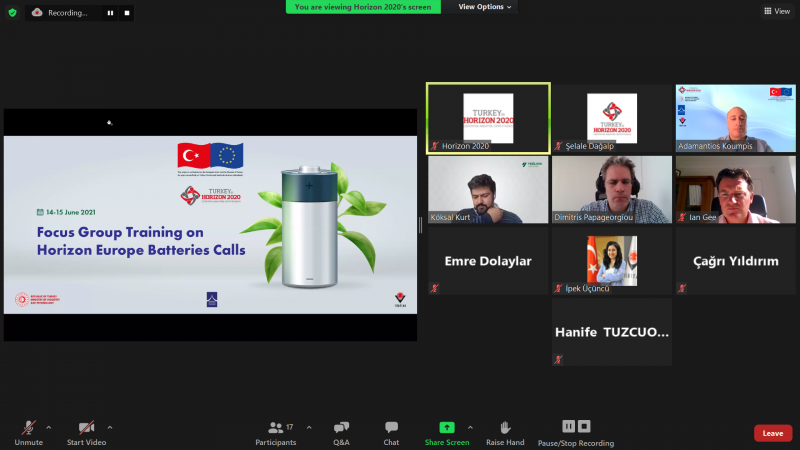Image resolution: width=800 pixels, height=450 pixels.
Task: Expand video settings arrow next to Start Video
Action: 110,428
